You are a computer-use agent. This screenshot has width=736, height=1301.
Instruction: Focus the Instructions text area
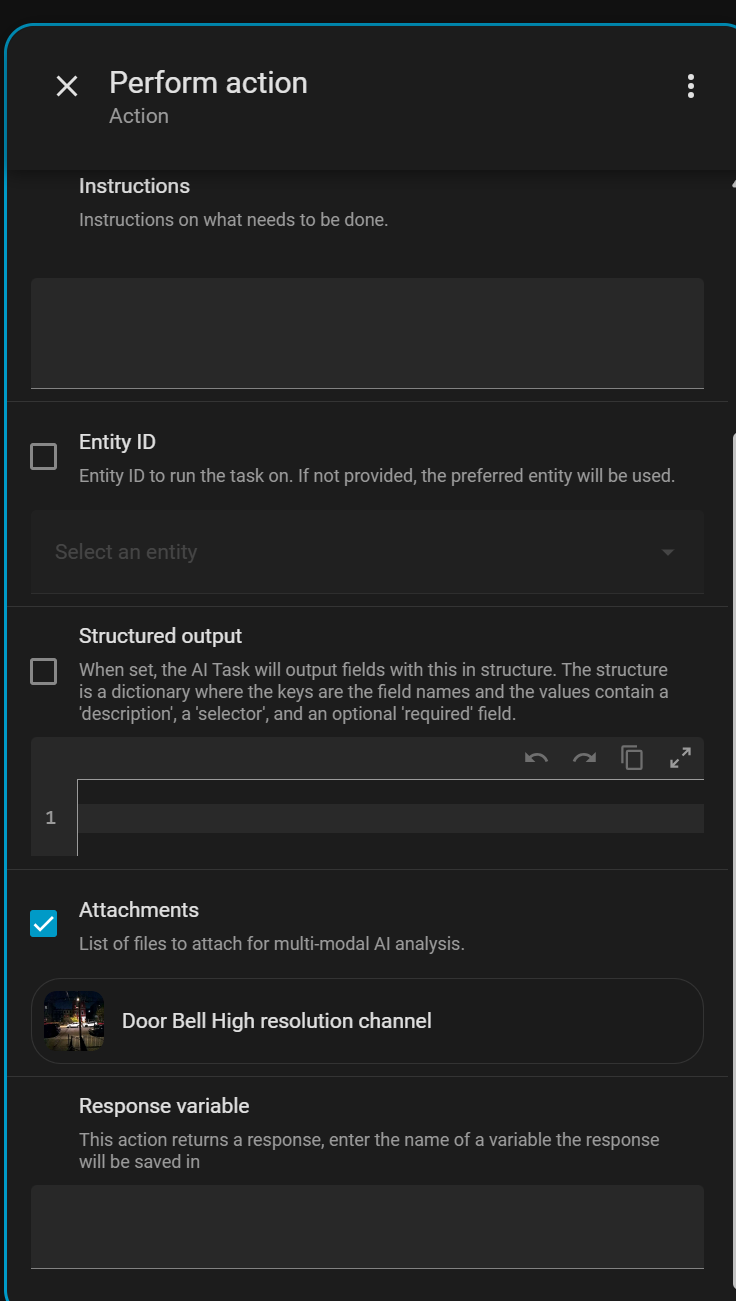coord(367,332)
